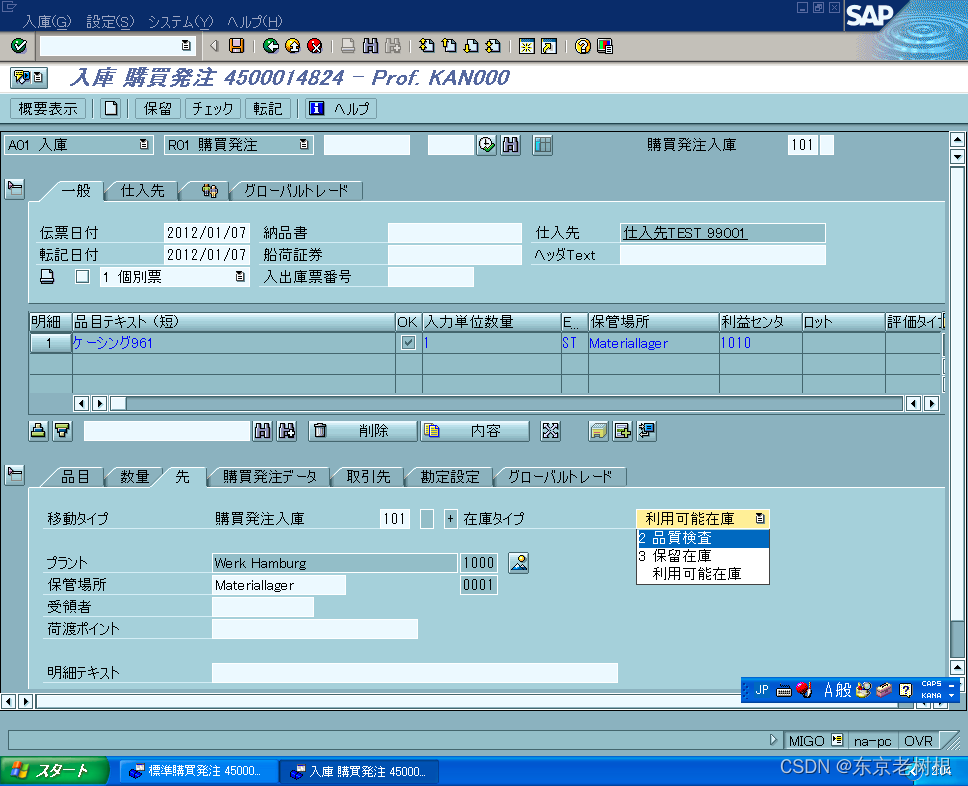Click the 削除 delete button
968x786 pixels.
tap(363, 430)
